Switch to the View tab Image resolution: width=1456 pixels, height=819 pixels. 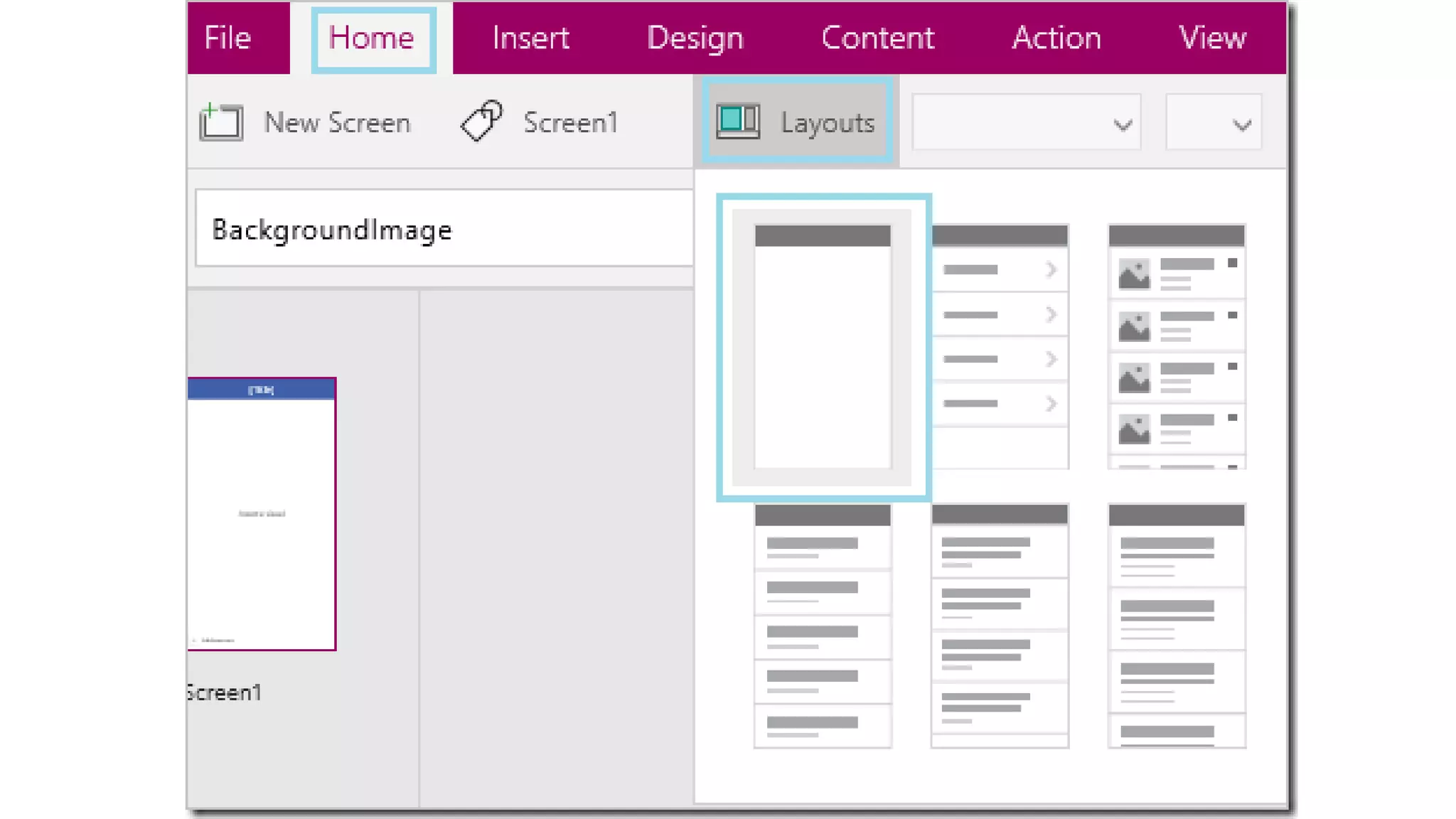coord(1211,38)
